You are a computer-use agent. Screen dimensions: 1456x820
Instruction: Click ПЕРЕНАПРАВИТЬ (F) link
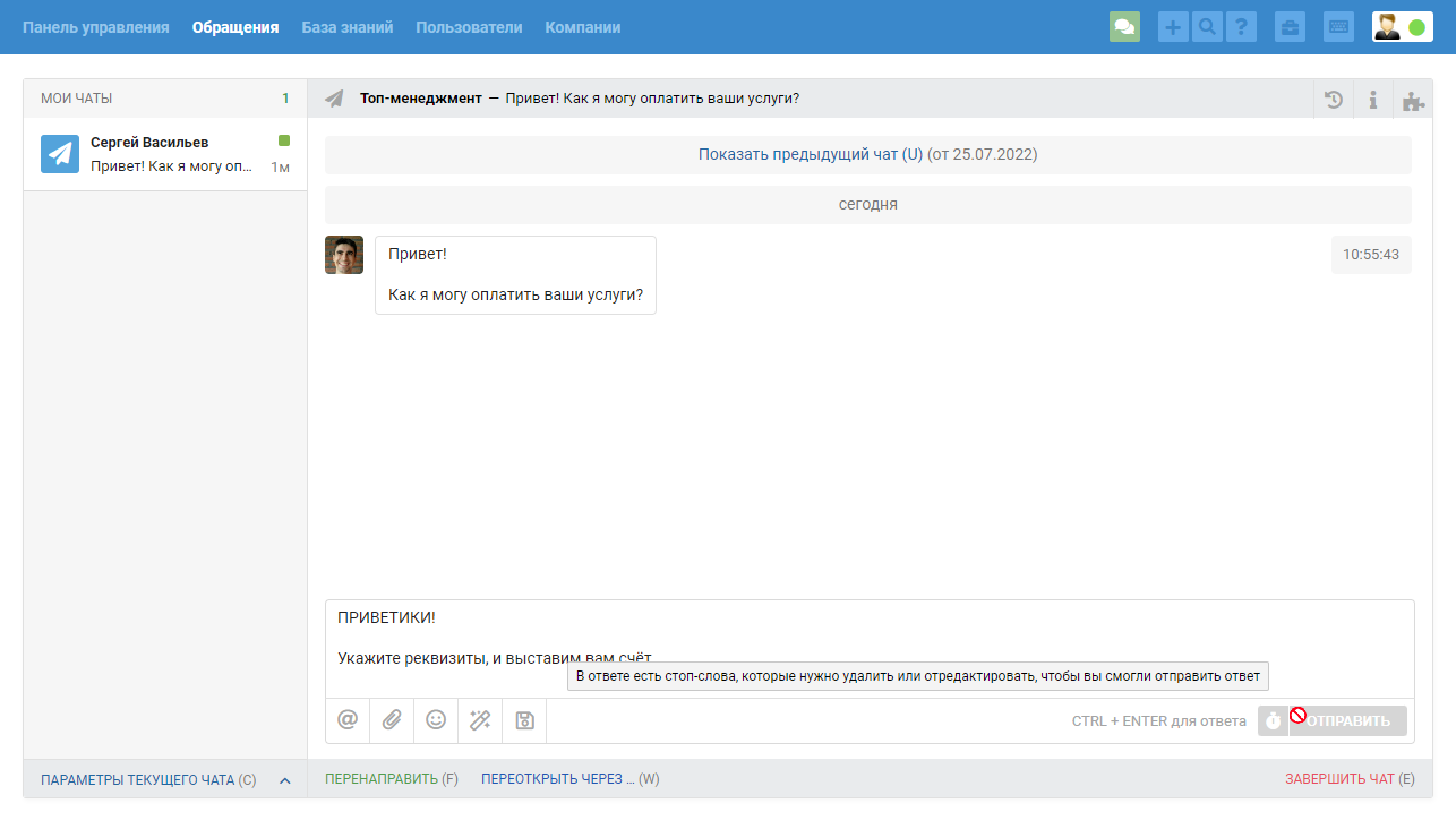point(391,779)
